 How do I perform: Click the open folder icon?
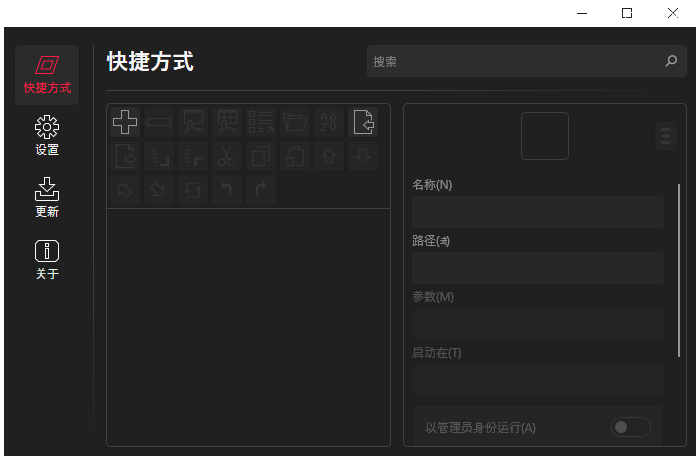pyautogui.click(x=295, y=122)
